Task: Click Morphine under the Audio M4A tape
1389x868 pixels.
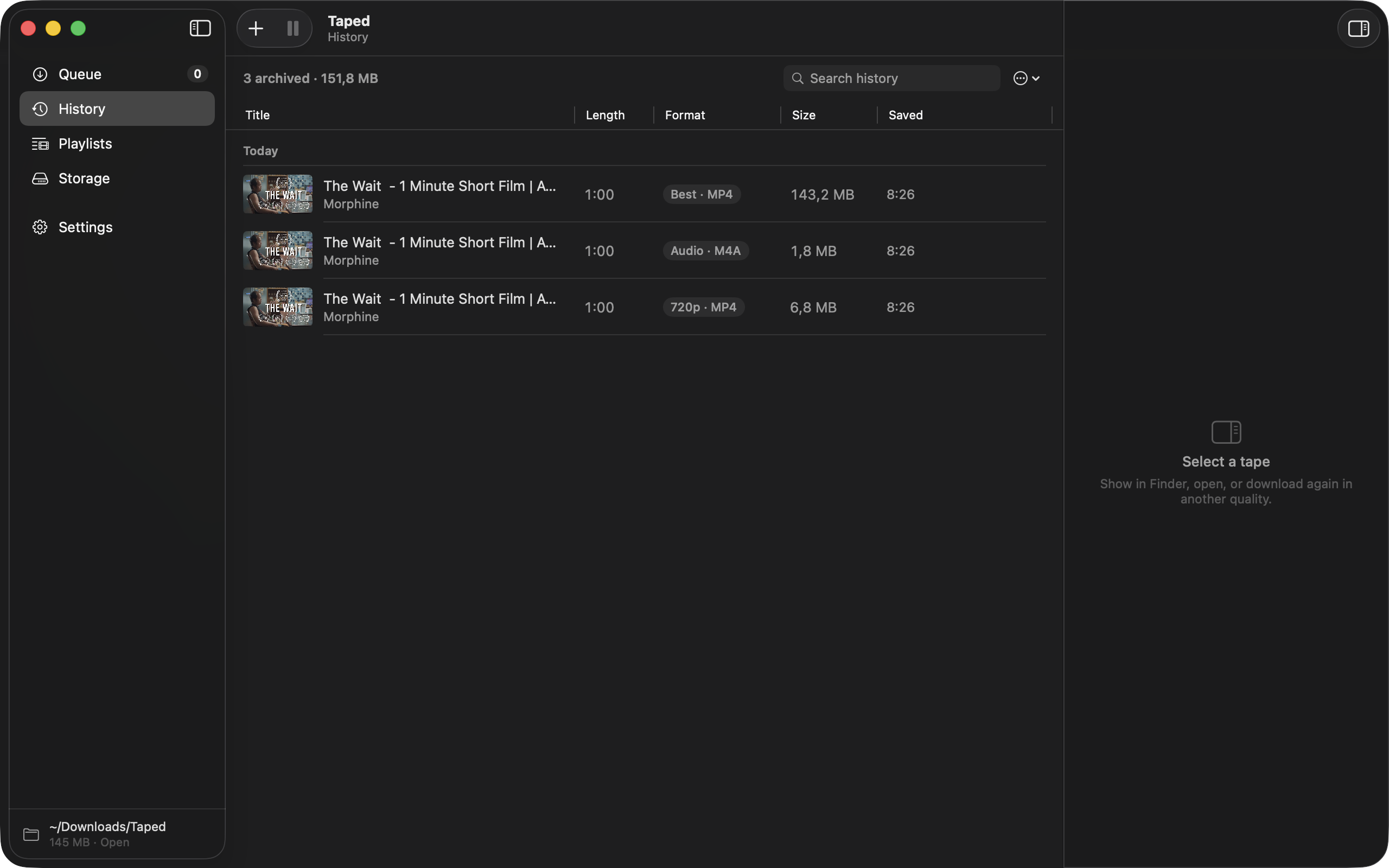Action: point(351,260)
